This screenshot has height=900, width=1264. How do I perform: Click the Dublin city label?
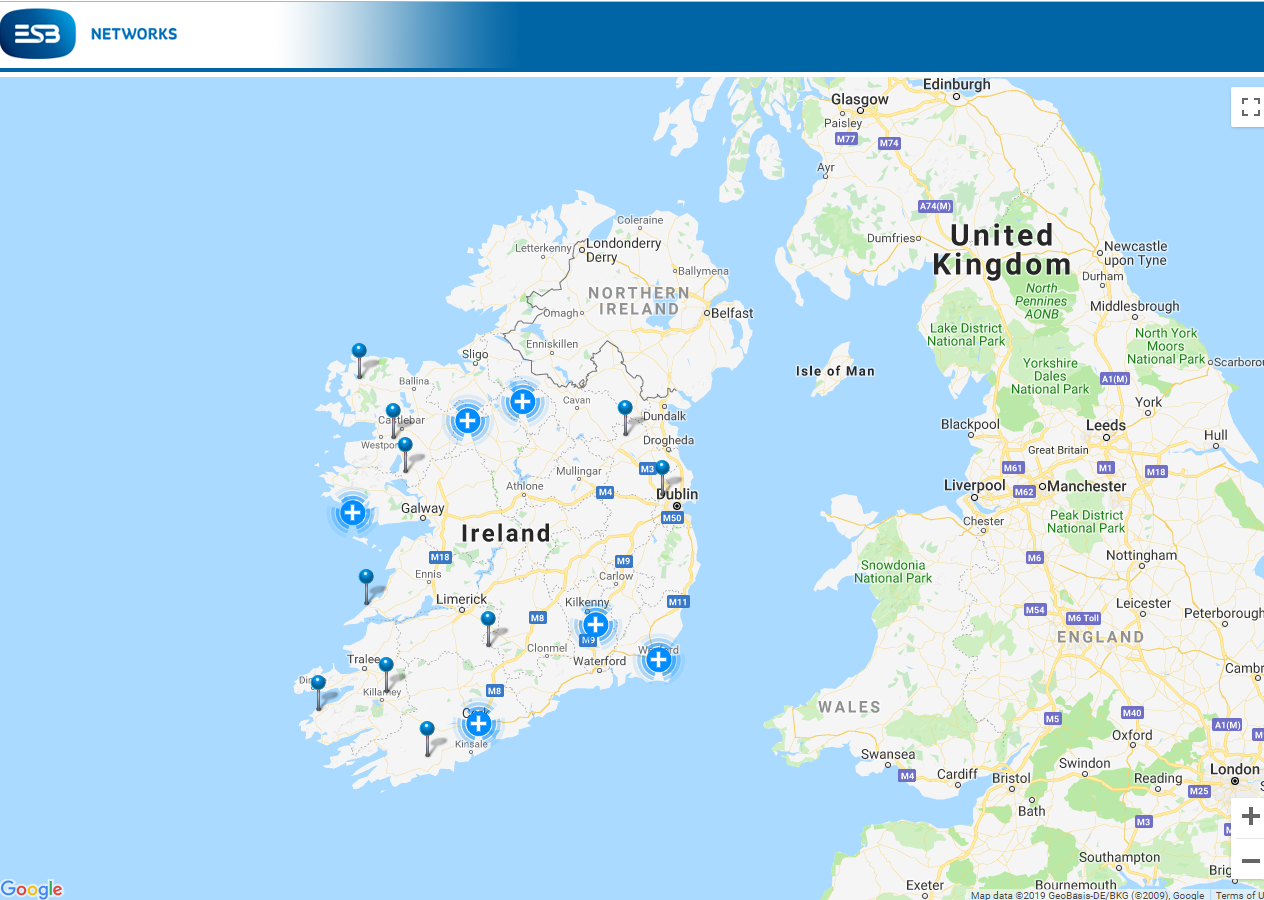click(677, 494)
